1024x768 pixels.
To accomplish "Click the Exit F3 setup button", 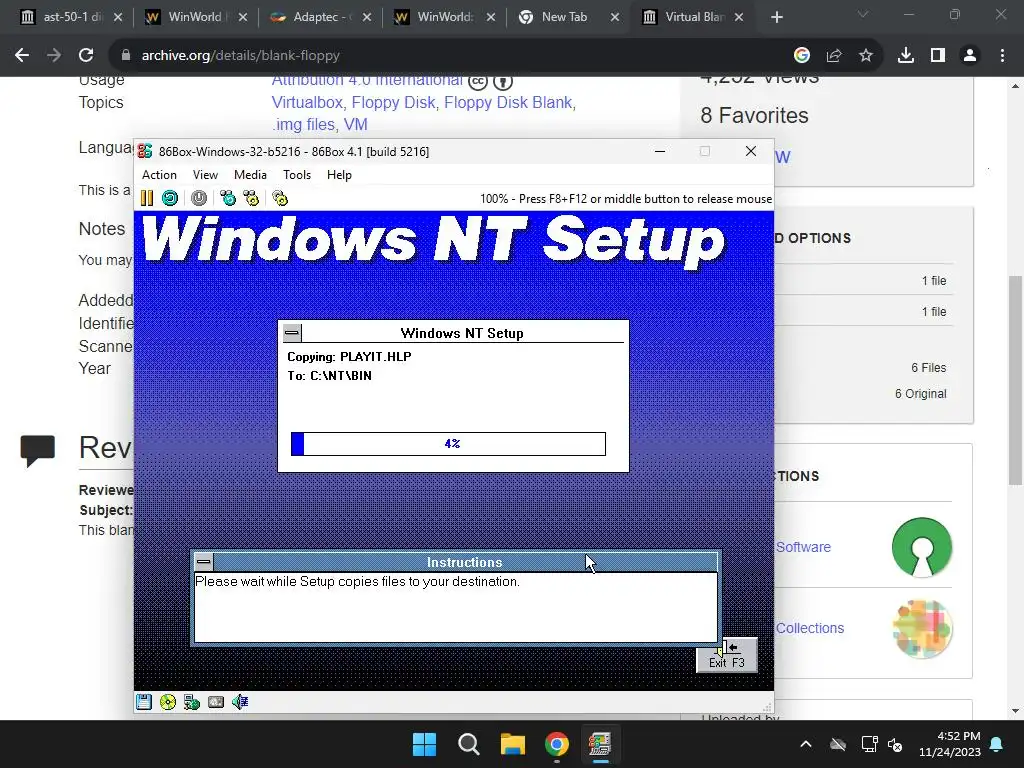I will point(727,654).
